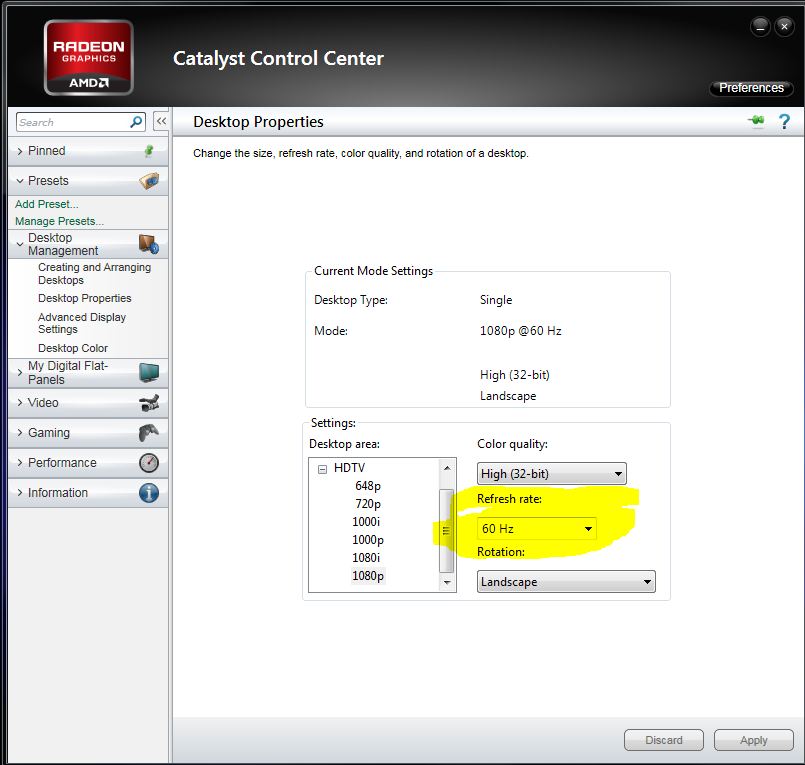805x765 pixels.
Task: Click the Apply button
Action: tap(753, 740)
